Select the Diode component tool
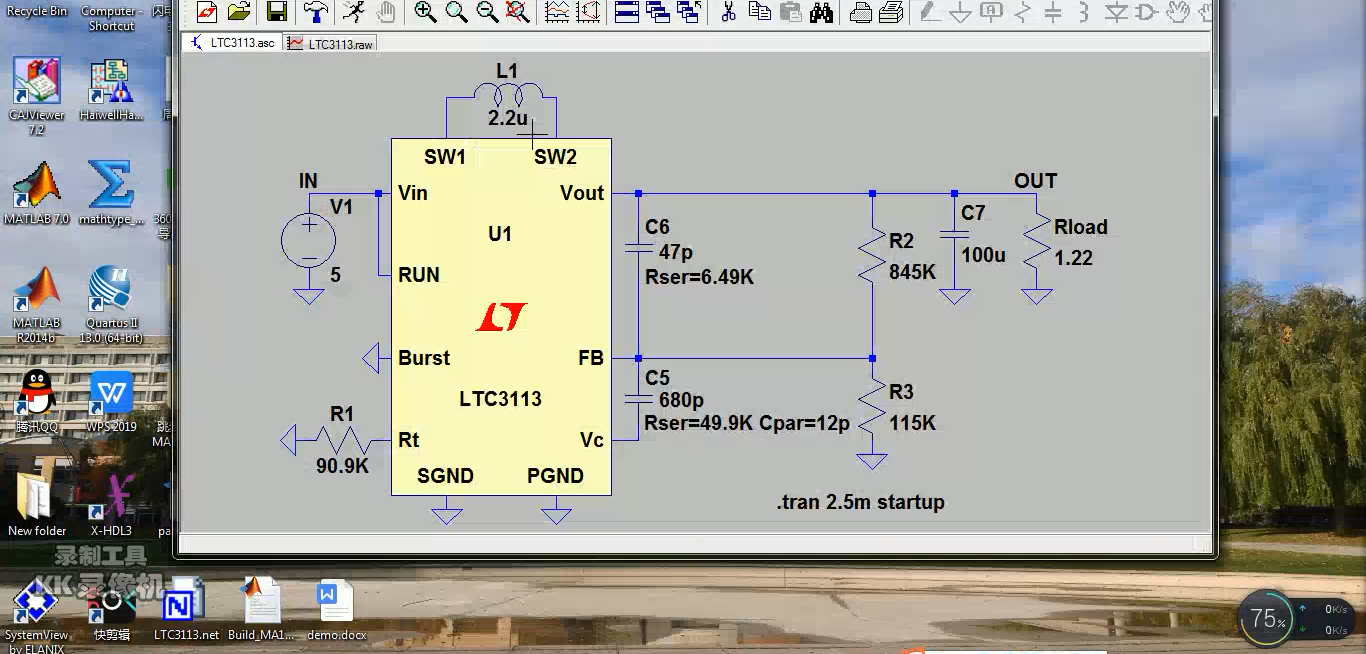 click(1116, 12)
